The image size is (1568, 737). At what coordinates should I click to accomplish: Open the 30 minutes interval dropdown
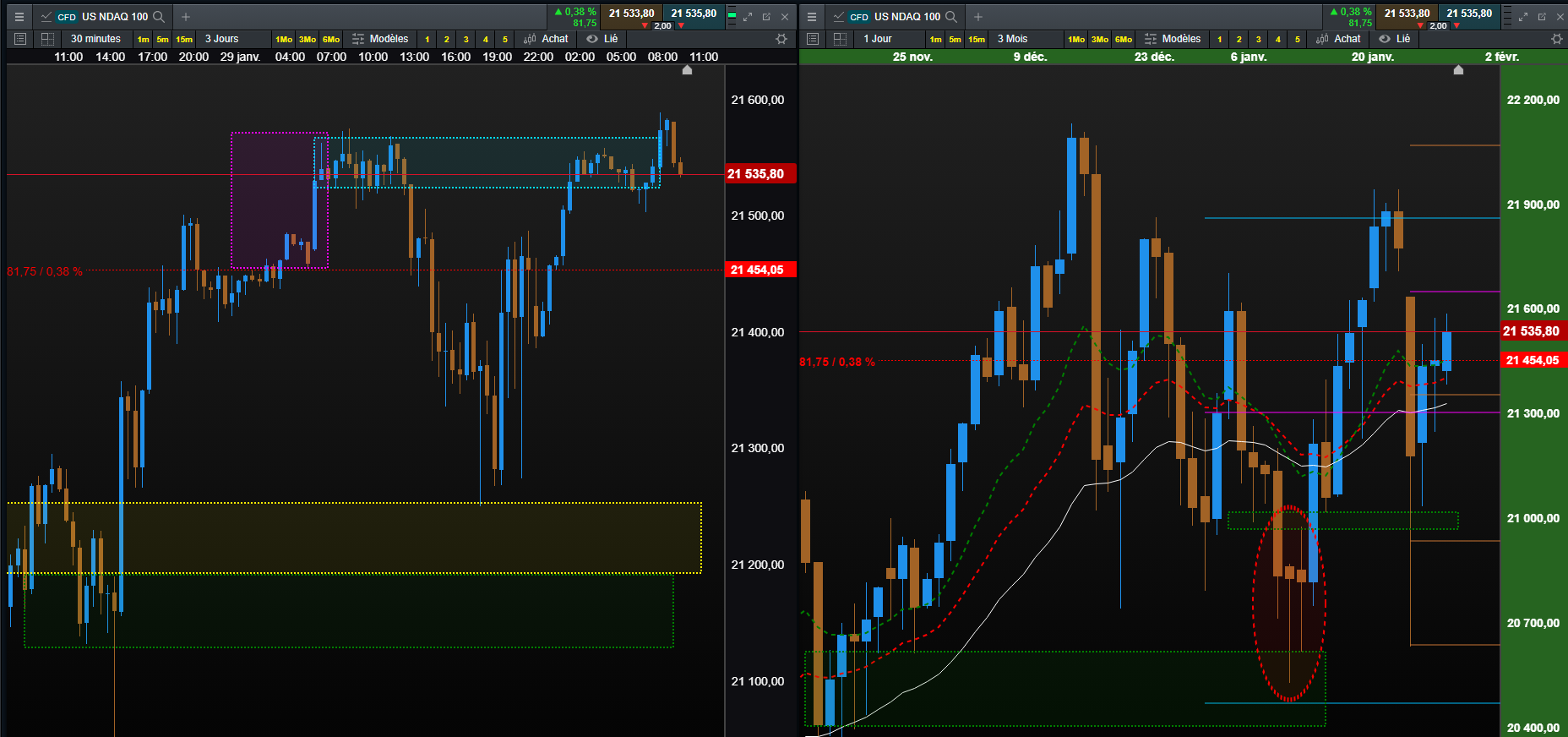(95, 39)
